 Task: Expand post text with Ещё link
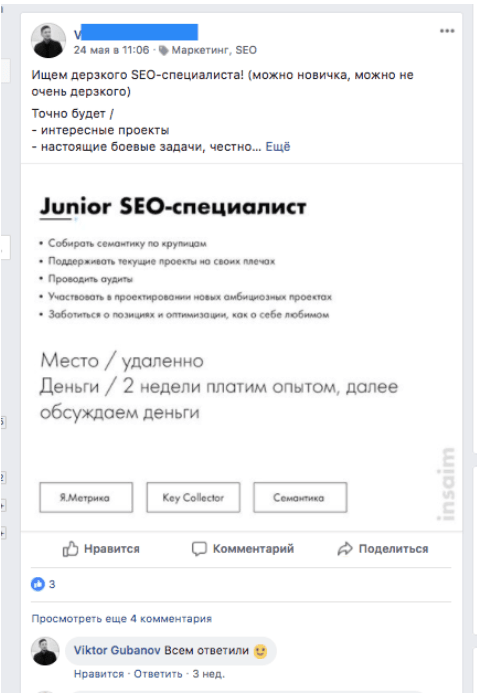(278, 147)
